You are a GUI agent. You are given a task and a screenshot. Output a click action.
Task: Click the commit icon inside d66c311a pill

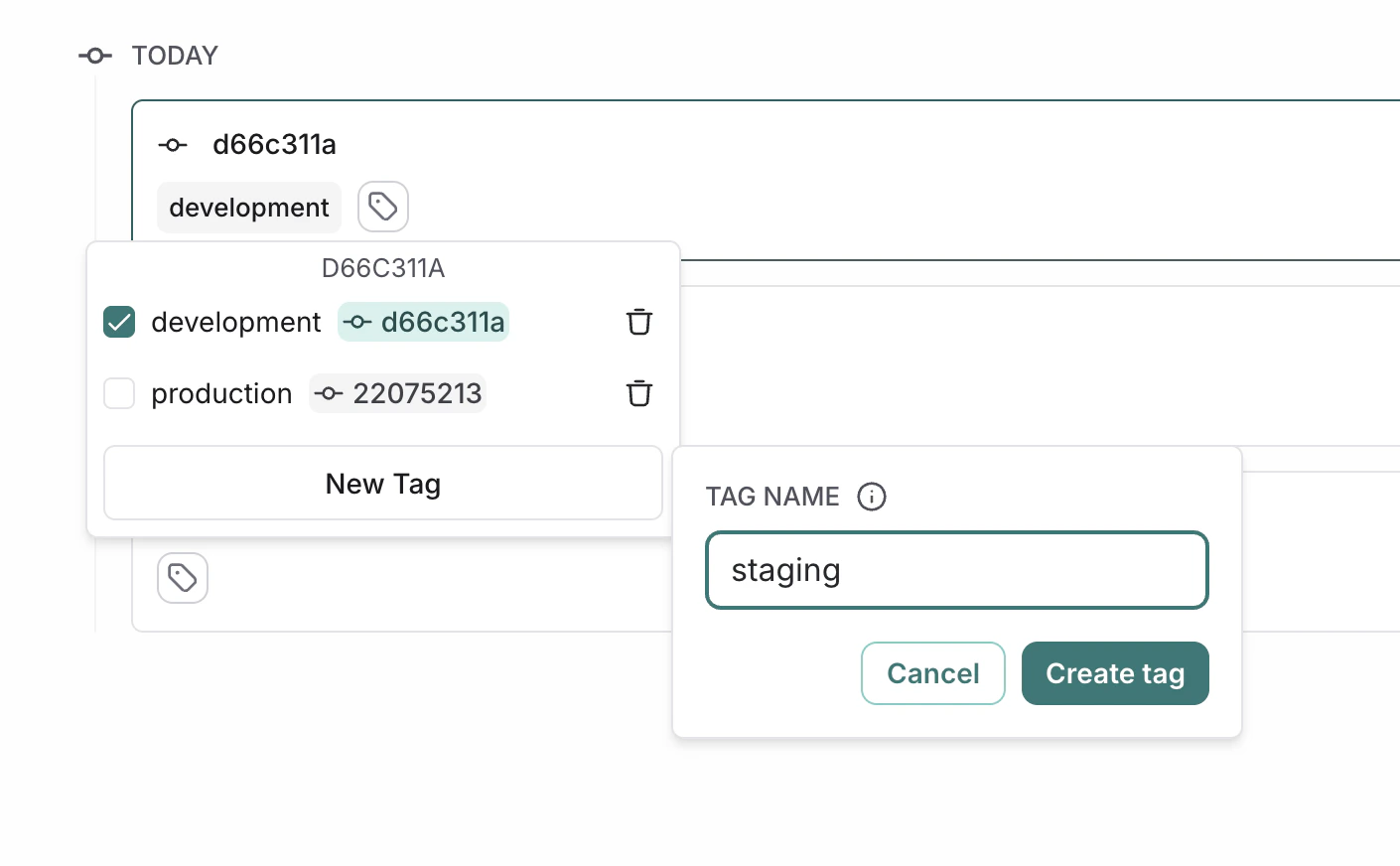357,322
